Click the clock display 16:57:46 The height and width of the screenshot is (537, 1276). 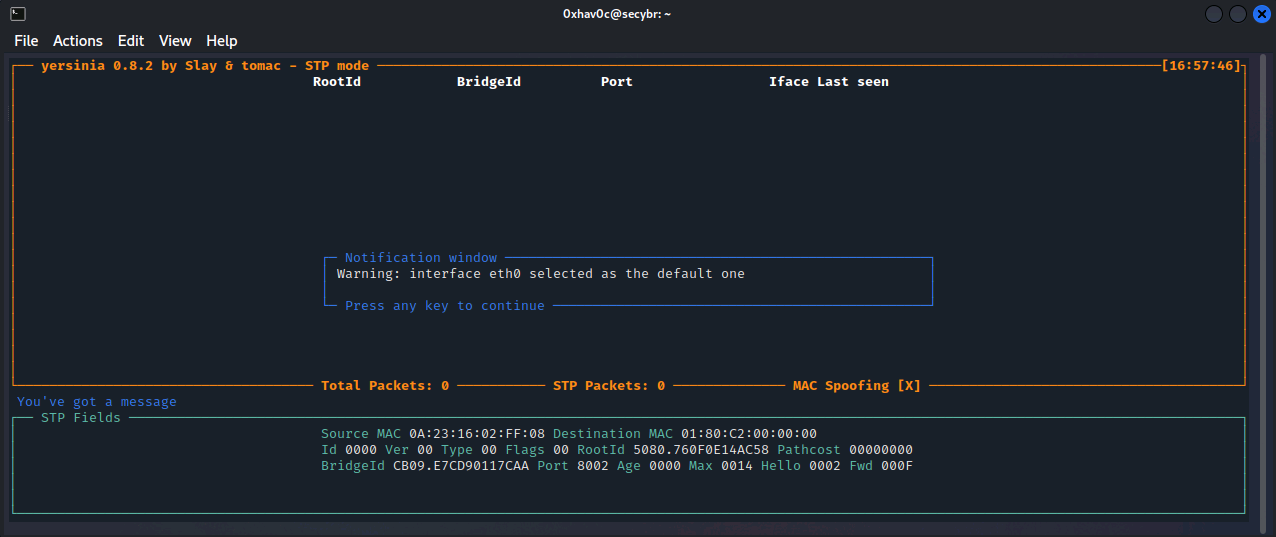tap(1201, 66)
